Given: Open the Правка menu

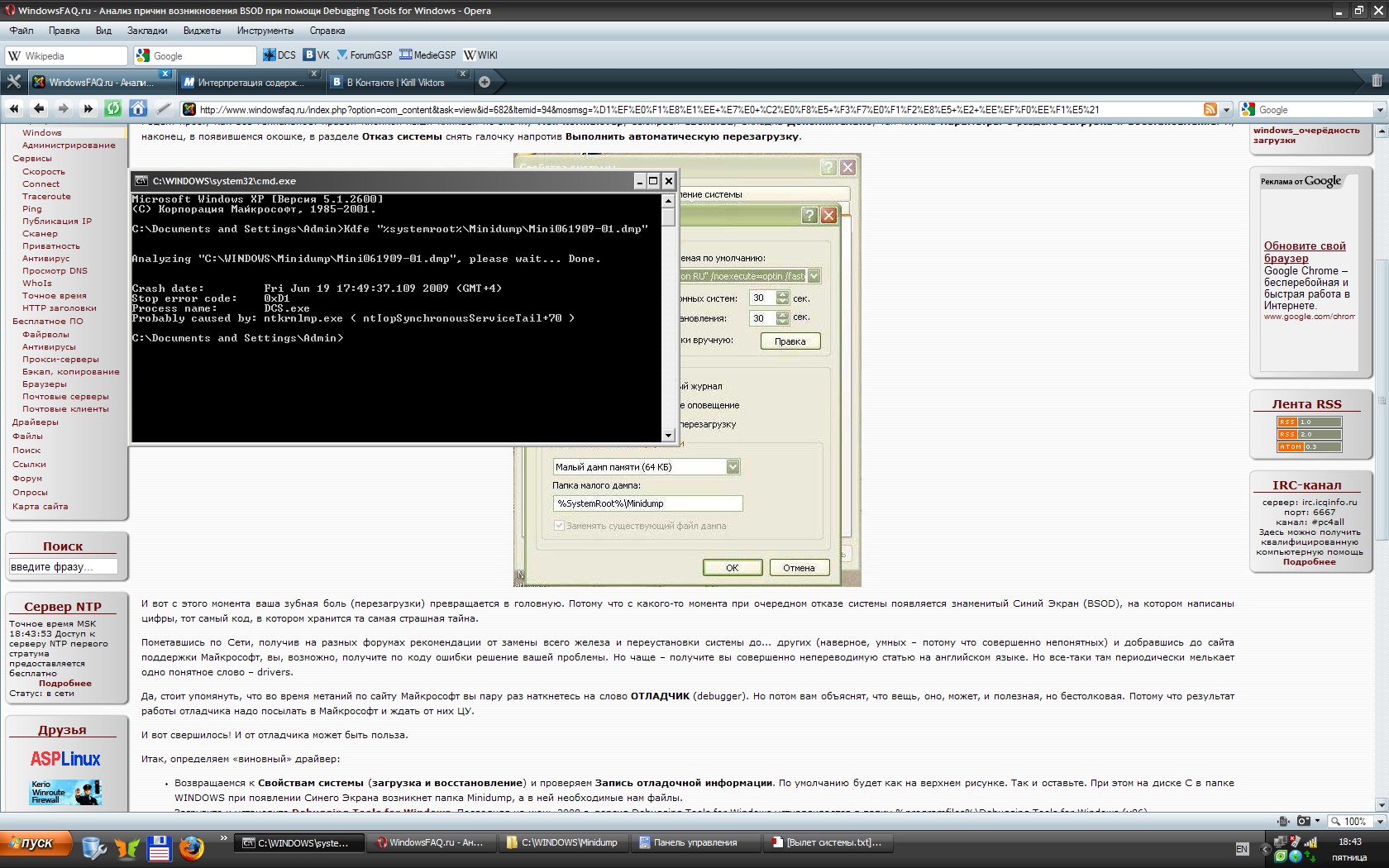Looking at the screenshot, I should point(64,31).
